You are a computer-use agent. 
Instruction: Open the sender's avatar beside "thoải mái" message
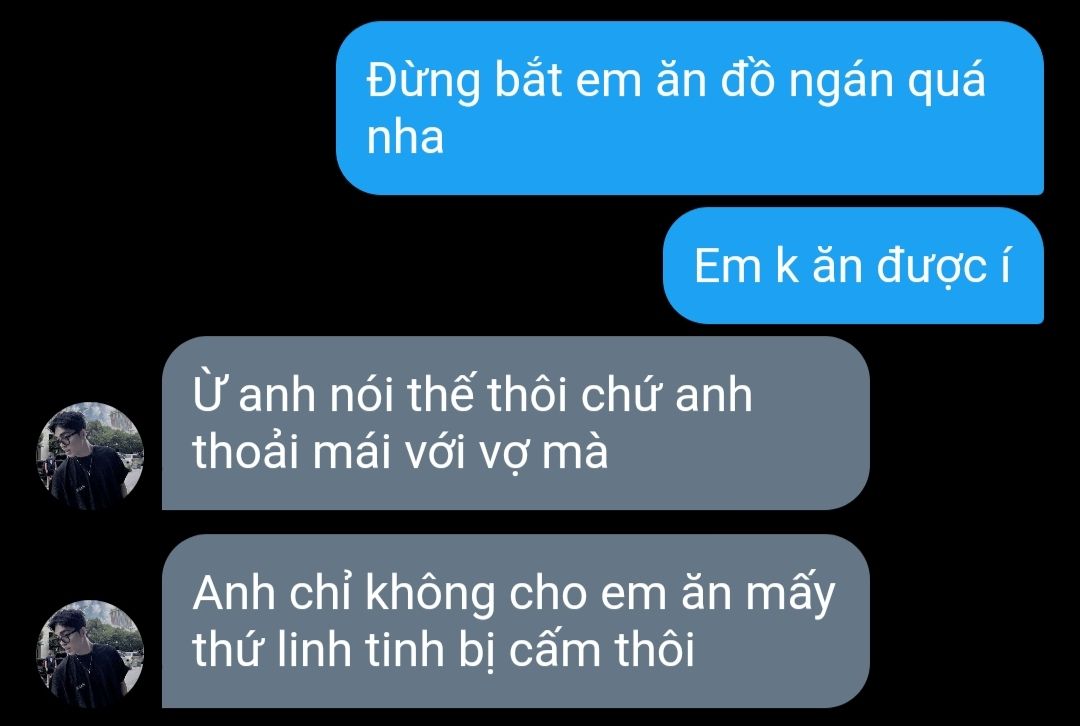(x=90, y=456)
